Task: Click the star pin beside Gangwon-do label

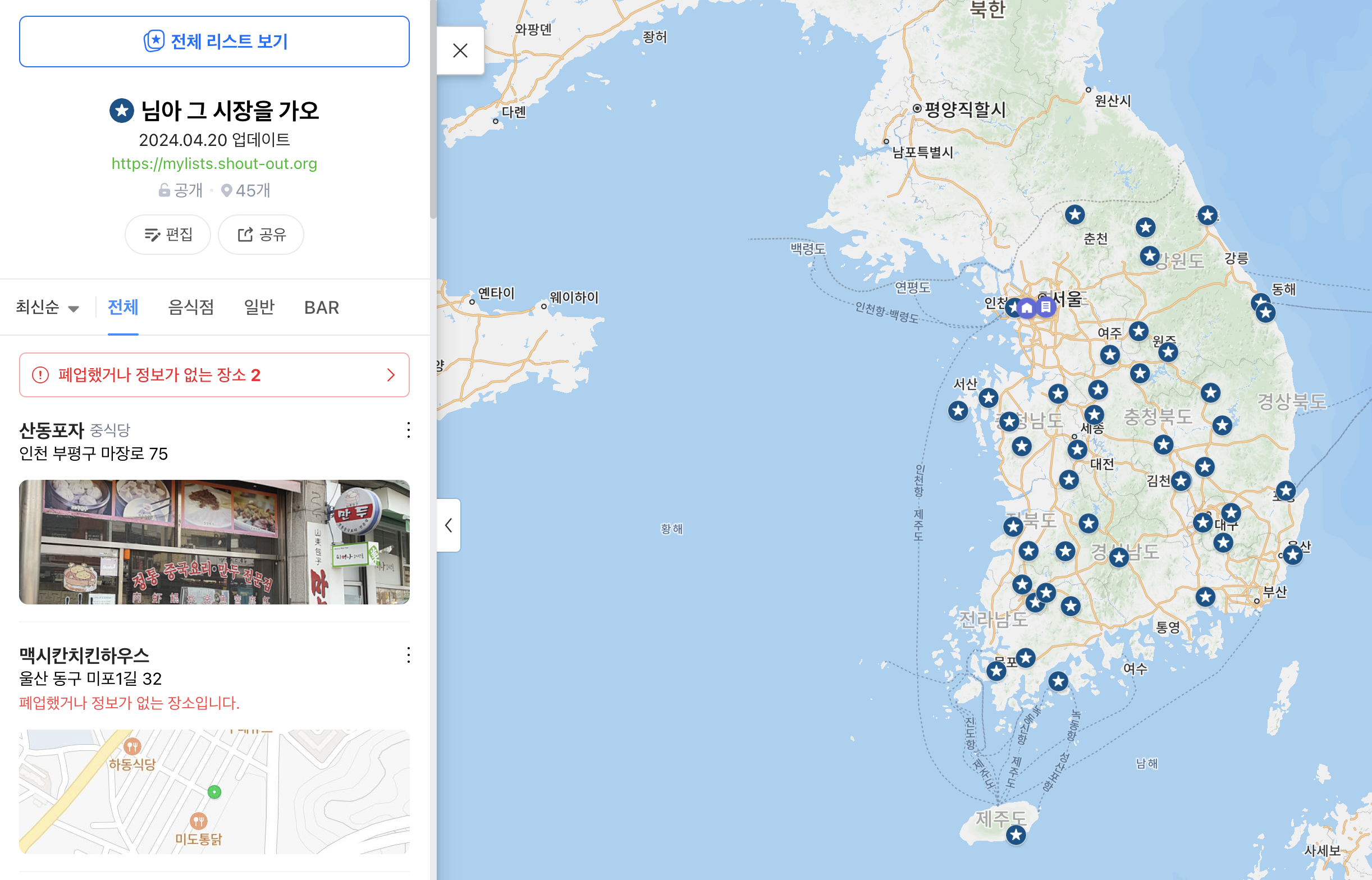Action: [x=1150, y=255]
